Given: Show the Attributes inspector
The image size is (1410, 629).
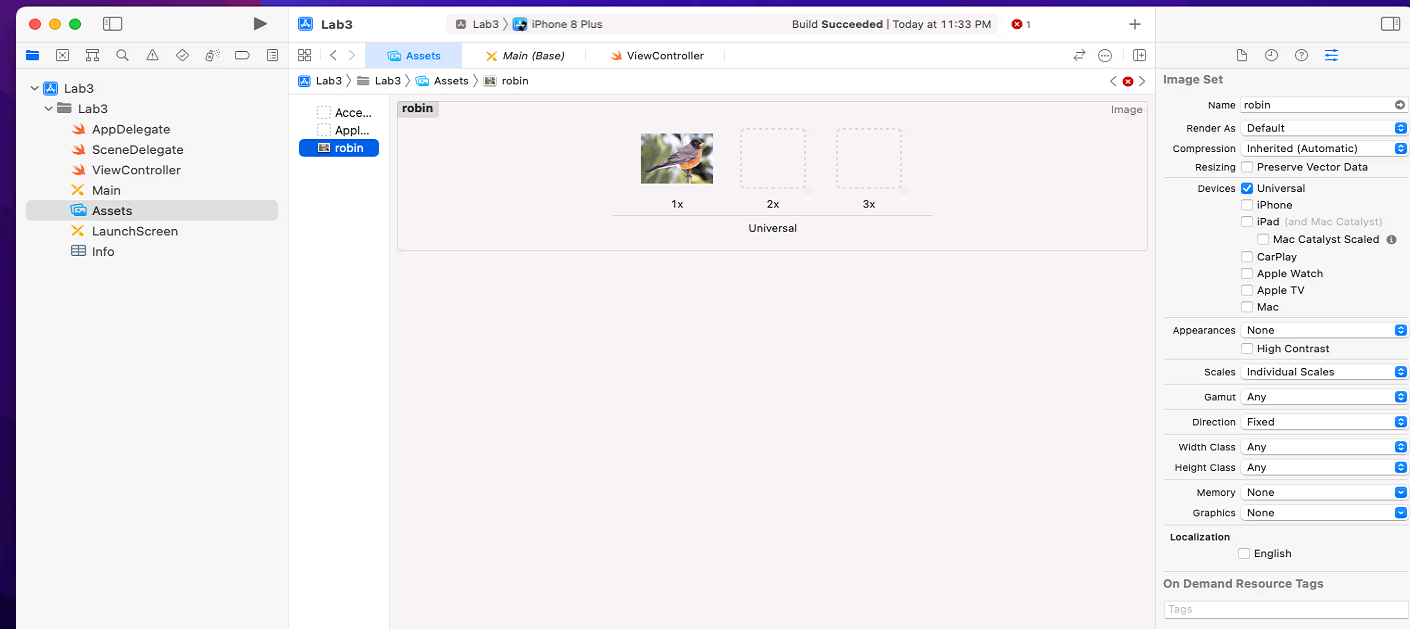Looking at the screenshot, I should (1331, 55).
